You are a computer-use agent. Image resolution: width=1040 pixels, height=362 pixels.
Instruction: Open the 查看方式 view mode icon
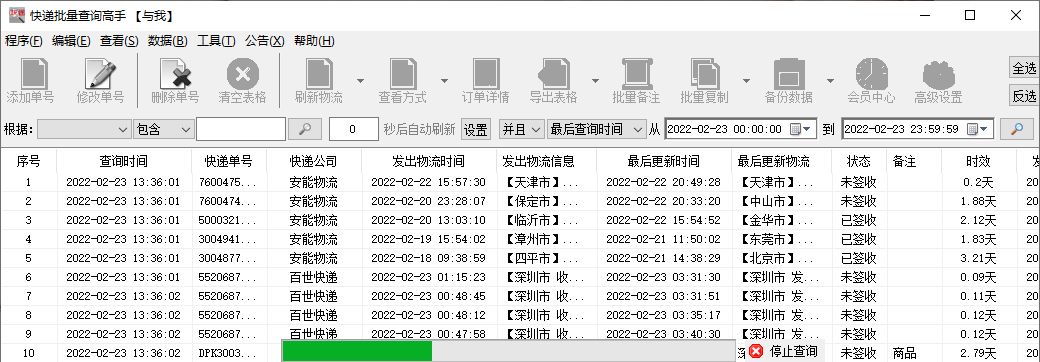click(x=403, y=73)
